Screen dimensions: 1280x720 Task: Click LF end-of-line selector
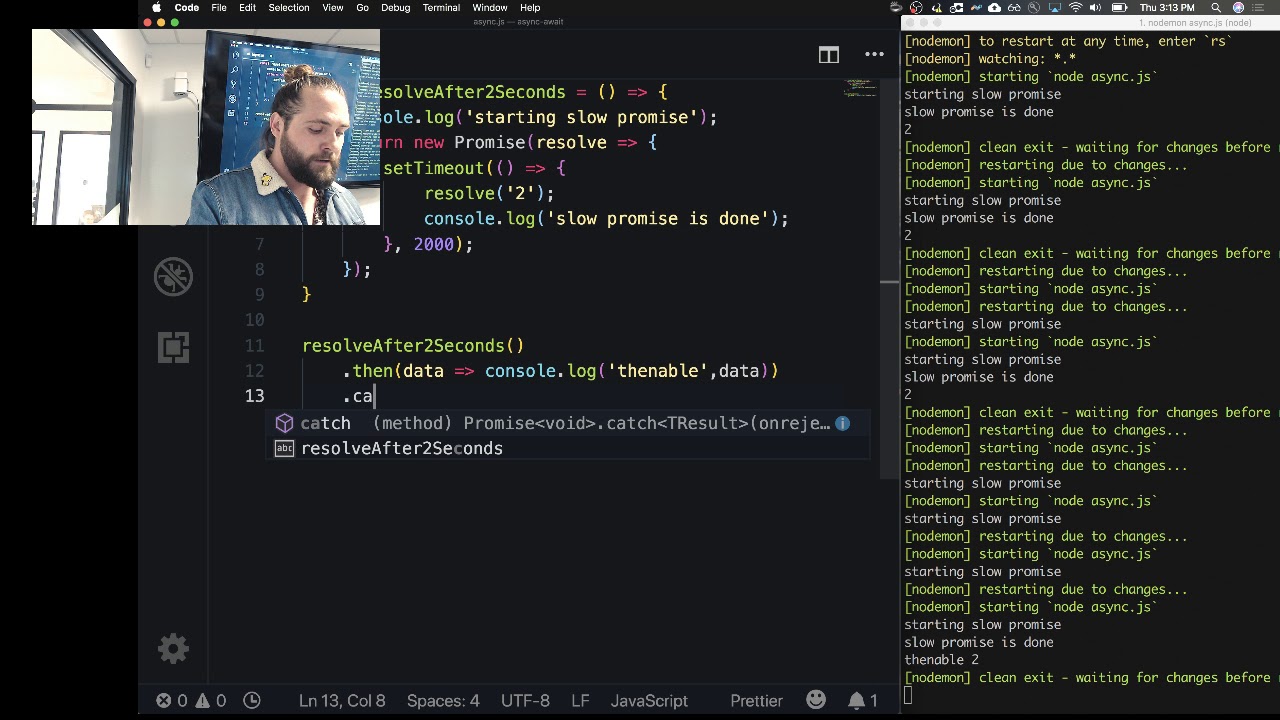580,701
